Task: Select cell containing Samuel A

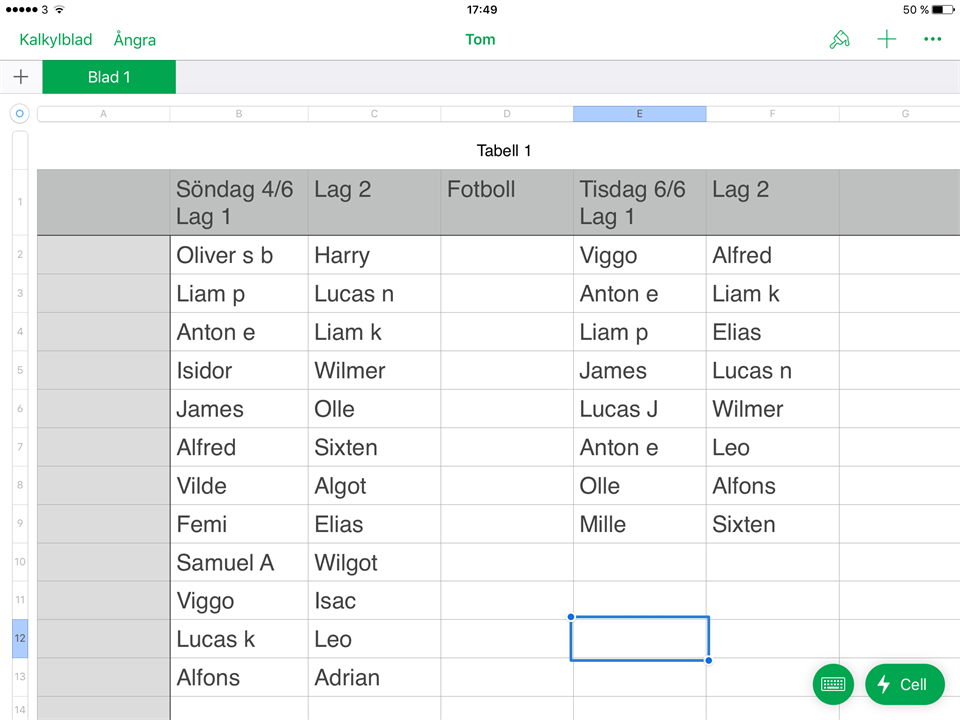Action: (x=239, y=562)
